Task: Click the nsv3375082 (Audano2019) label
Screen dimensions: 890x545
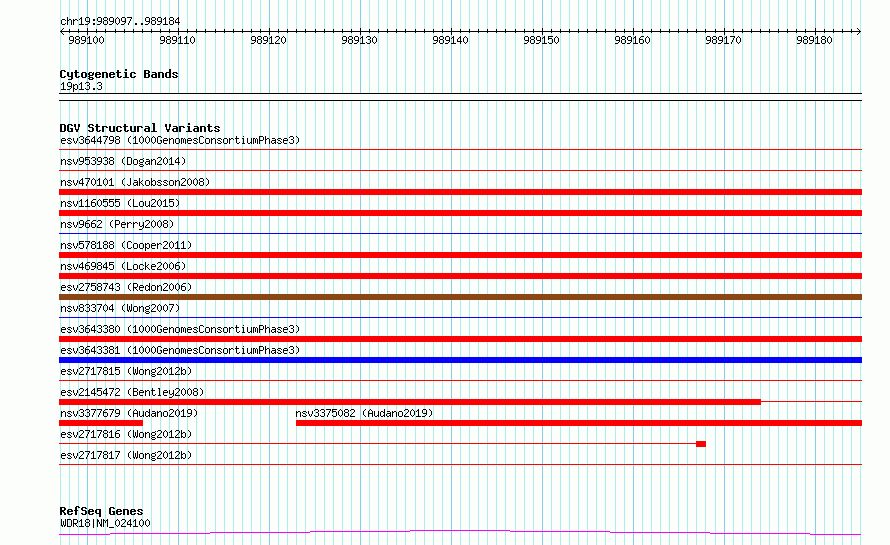Action: (x=364, y=413)
